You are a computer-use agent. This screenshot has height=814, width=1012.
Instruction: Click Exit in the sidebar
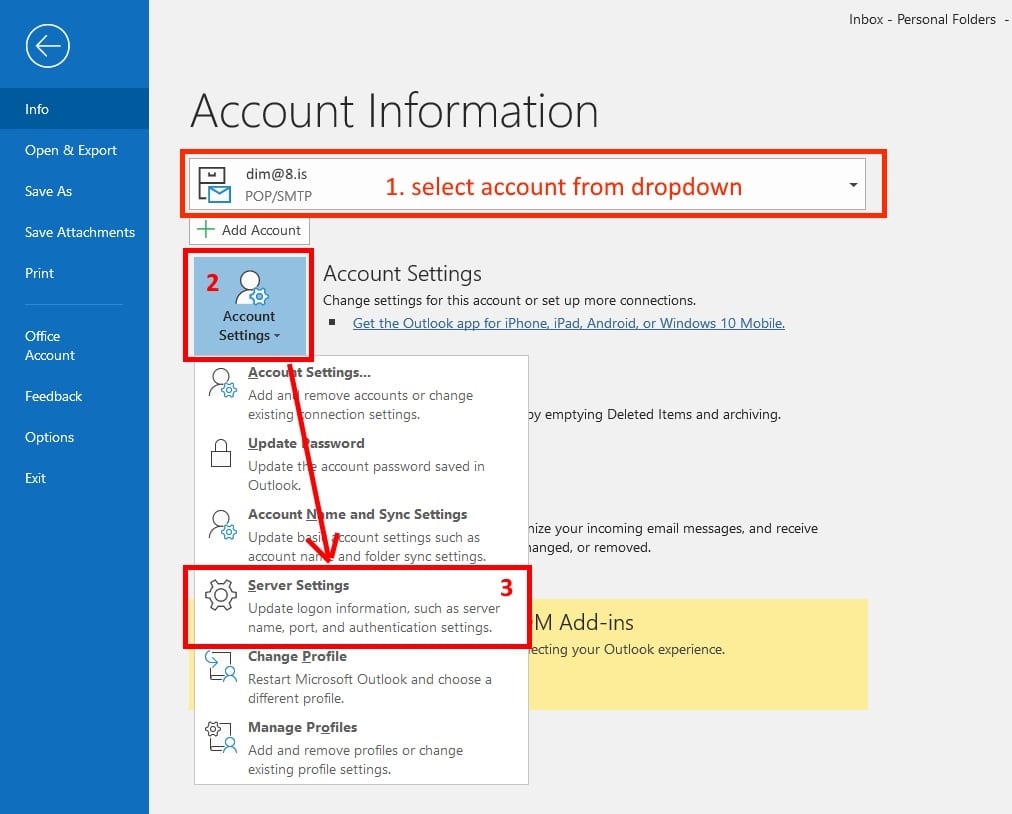pos(74,478)
